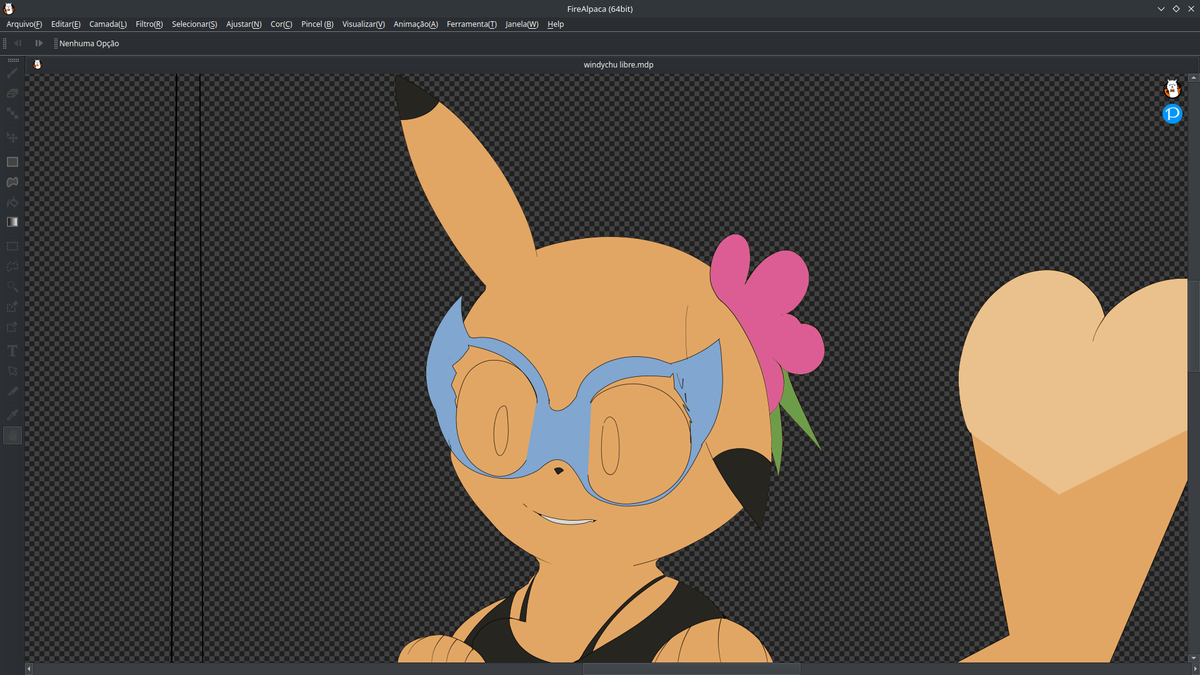The width and height of the screenshot is (1200, 675).
Task: Select the Text tool
Action: click(x=12, y=351)
